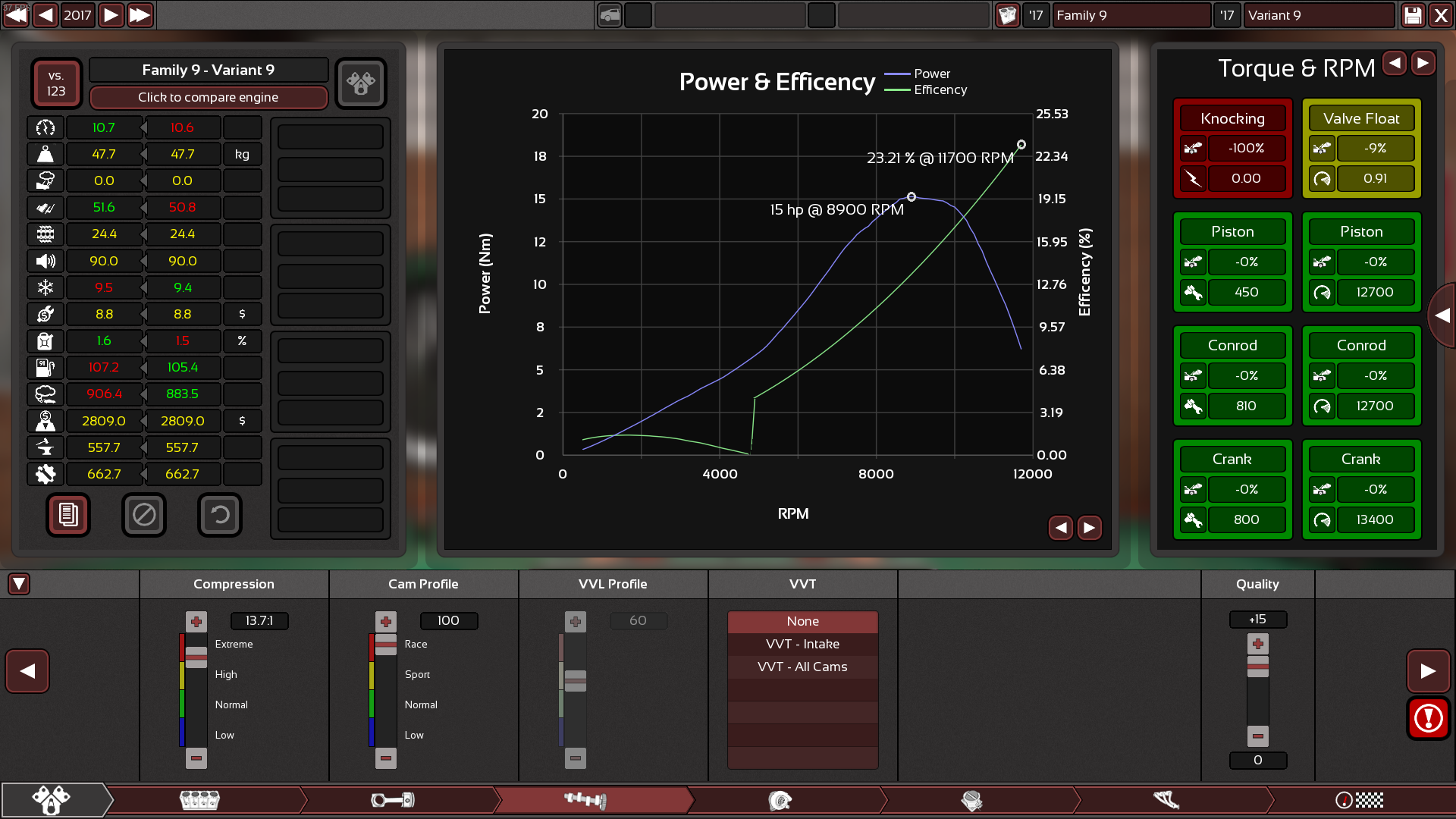Select the VVT - Intake option
The image size is (1456, 819).
point(802,644)
